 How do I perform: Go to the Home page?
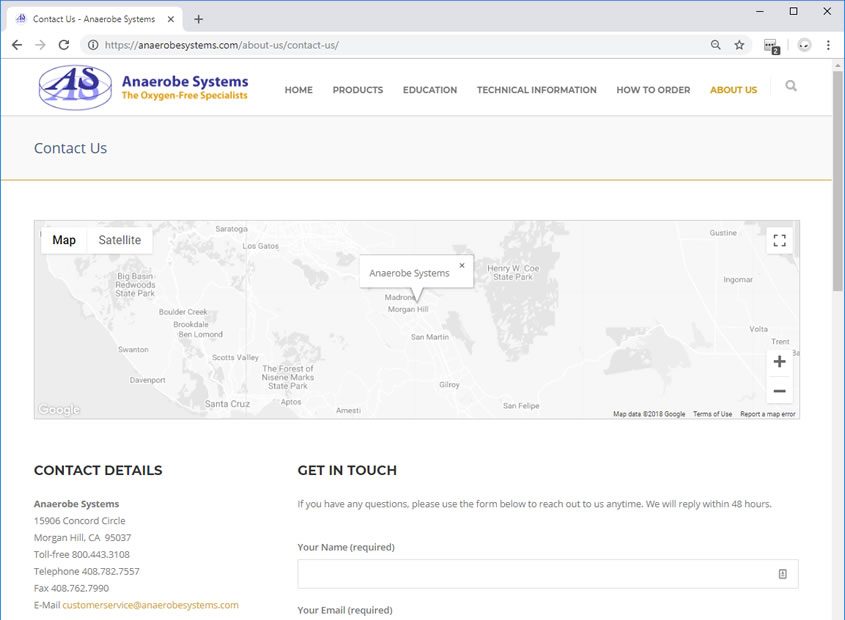(298, 90)
